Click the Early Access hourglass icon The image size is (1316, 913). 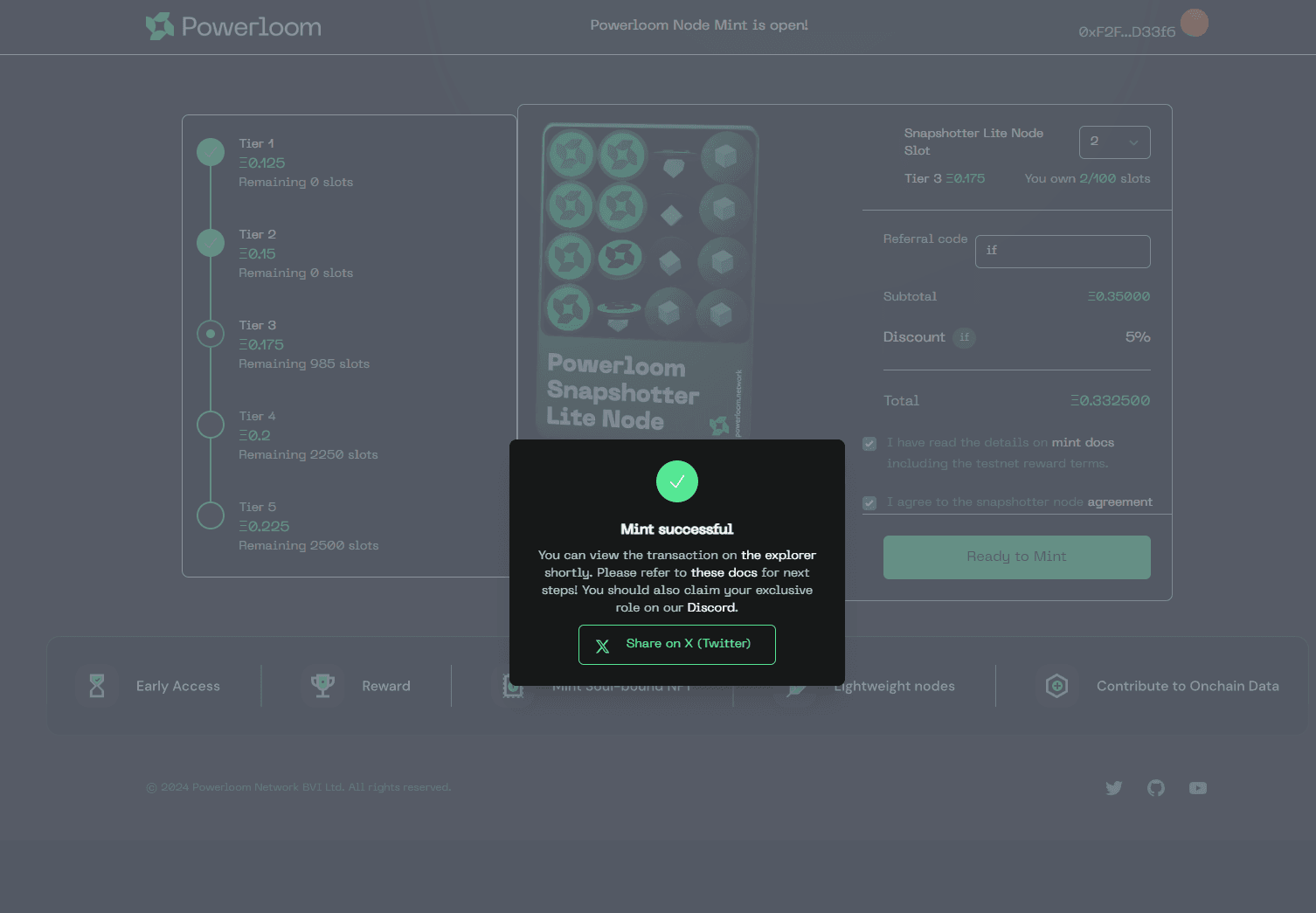tap(97, 686)
